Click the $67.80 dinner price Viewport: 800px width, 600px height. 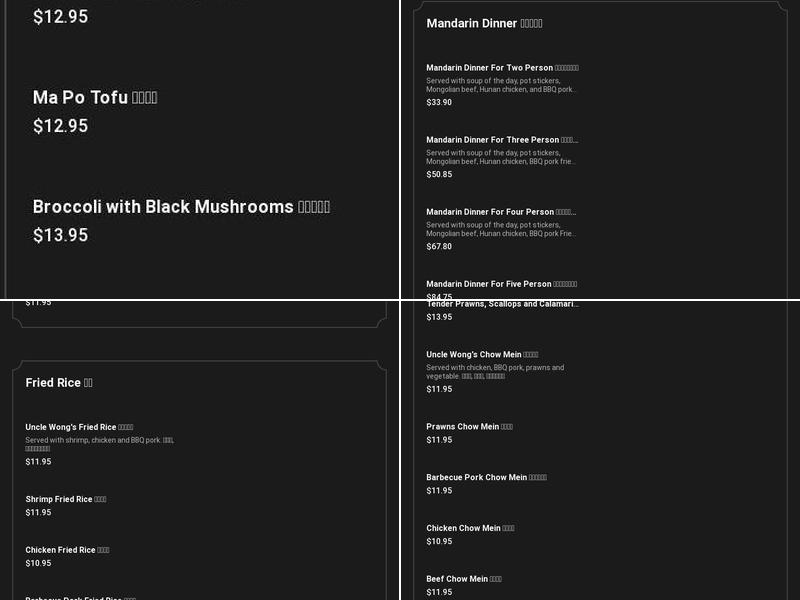pos(439,246)
